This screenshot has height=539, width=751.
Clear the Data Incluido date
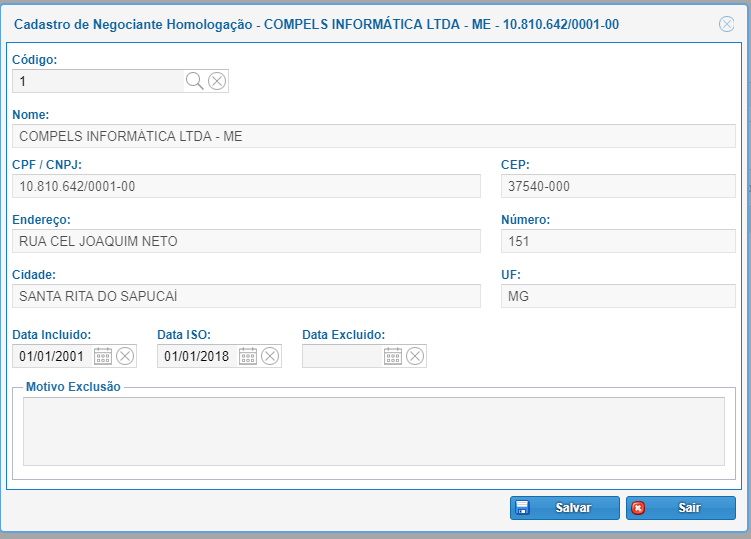pos(125,356)
